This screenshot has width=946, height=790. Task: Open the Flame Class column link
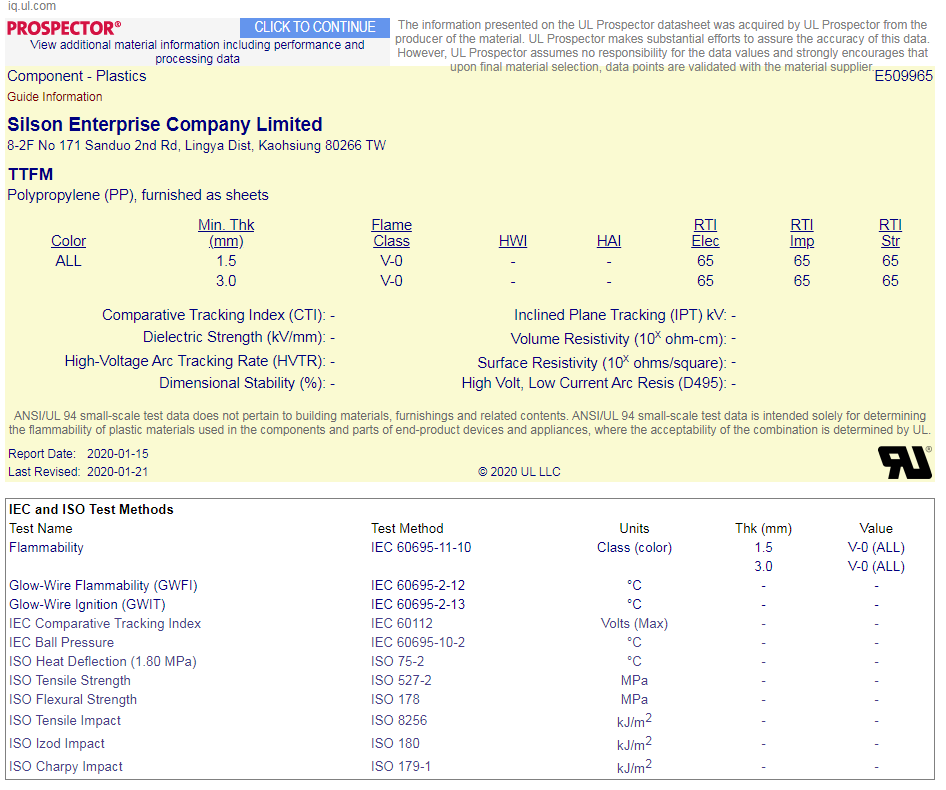pyautogui.click(x=391, y=233)
